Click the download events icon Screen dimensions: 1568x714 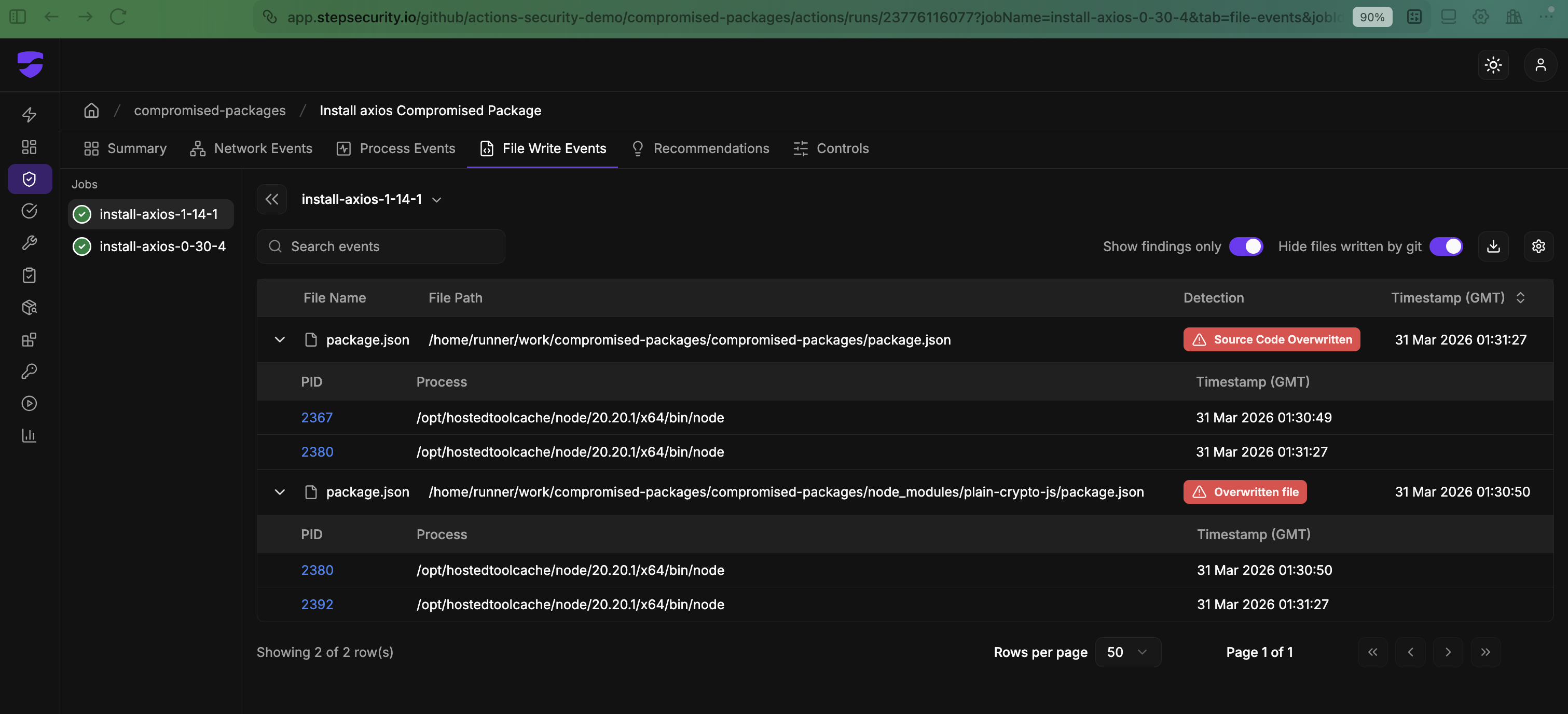[x=1493, y=246]
